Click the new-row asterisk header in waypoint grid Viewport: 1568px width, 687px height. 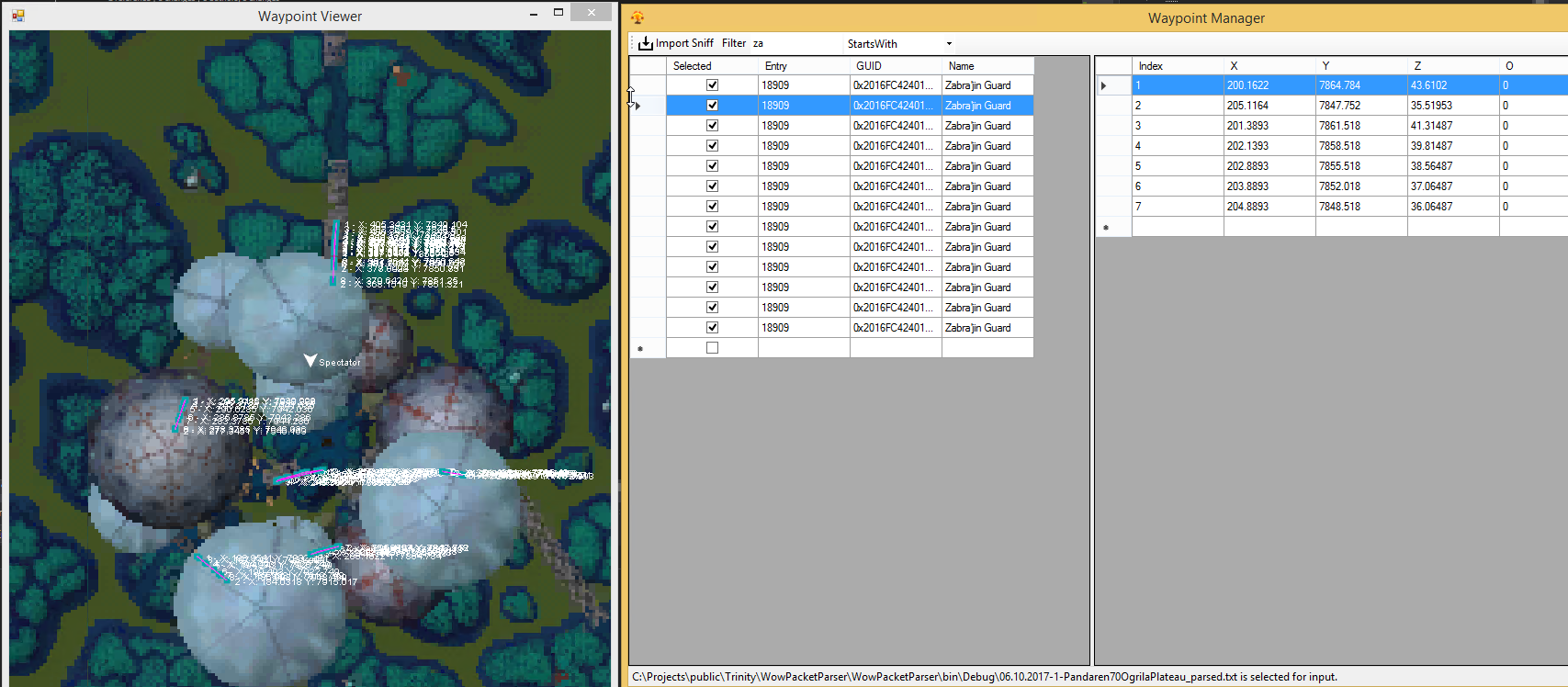click(1113, 227)
